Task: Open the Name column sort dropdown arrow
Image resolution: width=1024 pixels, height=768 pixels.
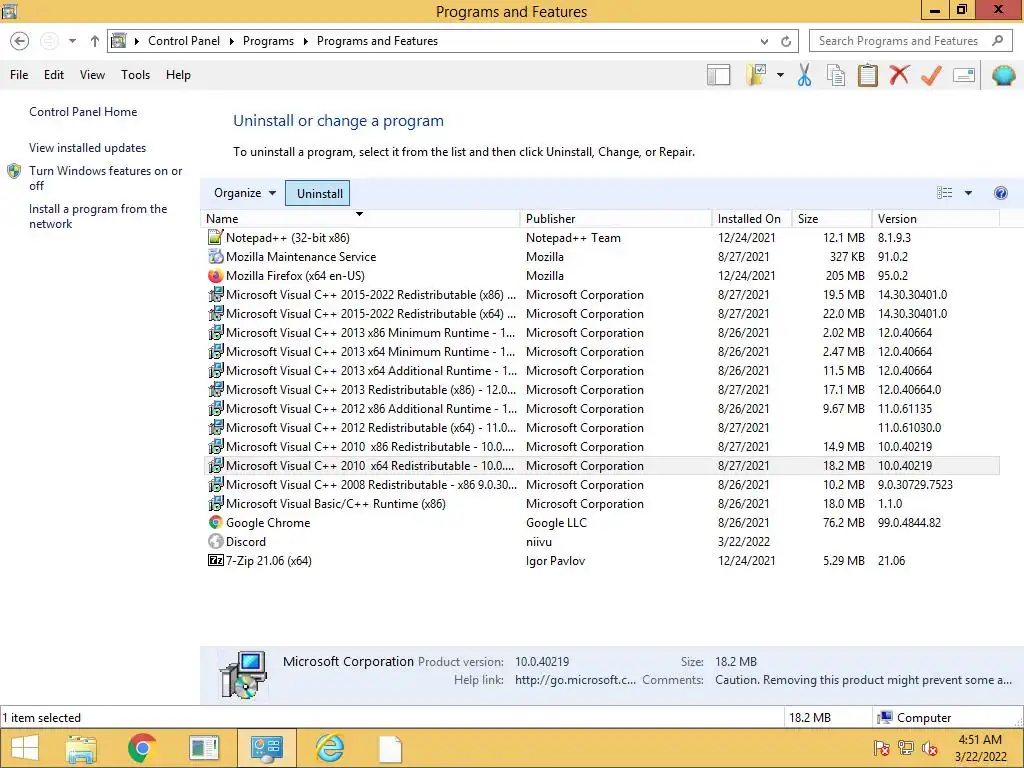Action: coord(359,214)
